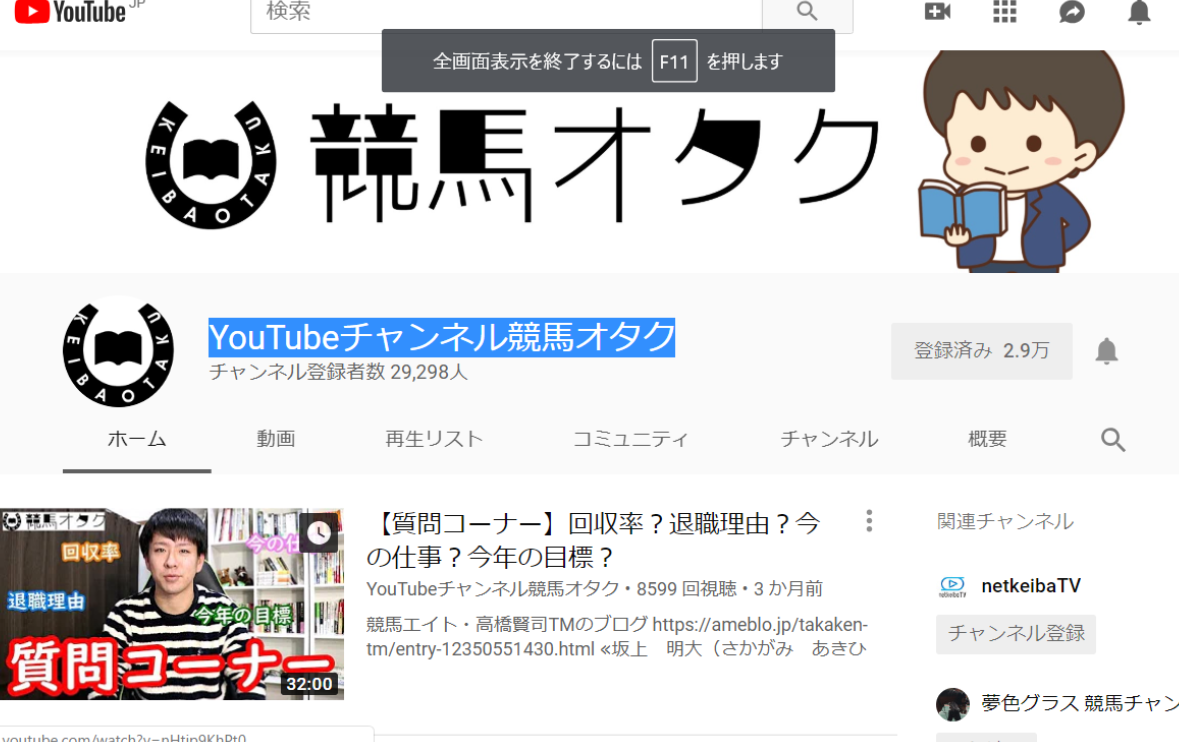Click チャンネル登録 button under netkeibaTV
The image size is (1179, 742).
point(1016,634)
